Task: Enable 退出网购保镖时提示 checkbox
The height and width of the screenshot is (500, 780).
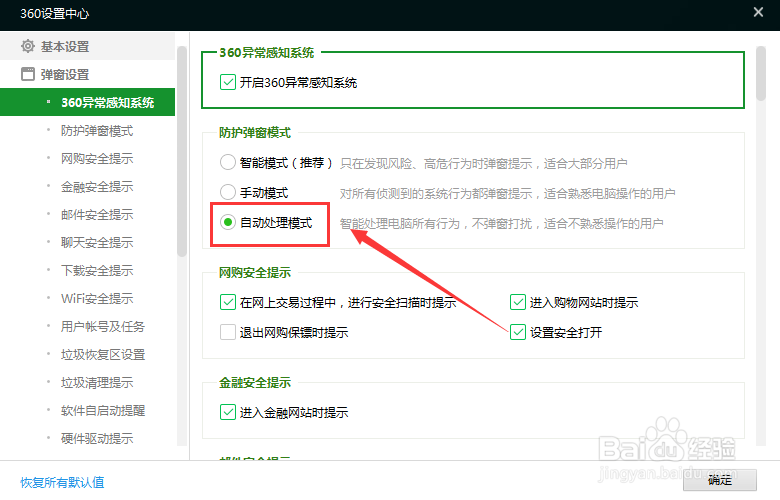Action: [x=228, y=332]
